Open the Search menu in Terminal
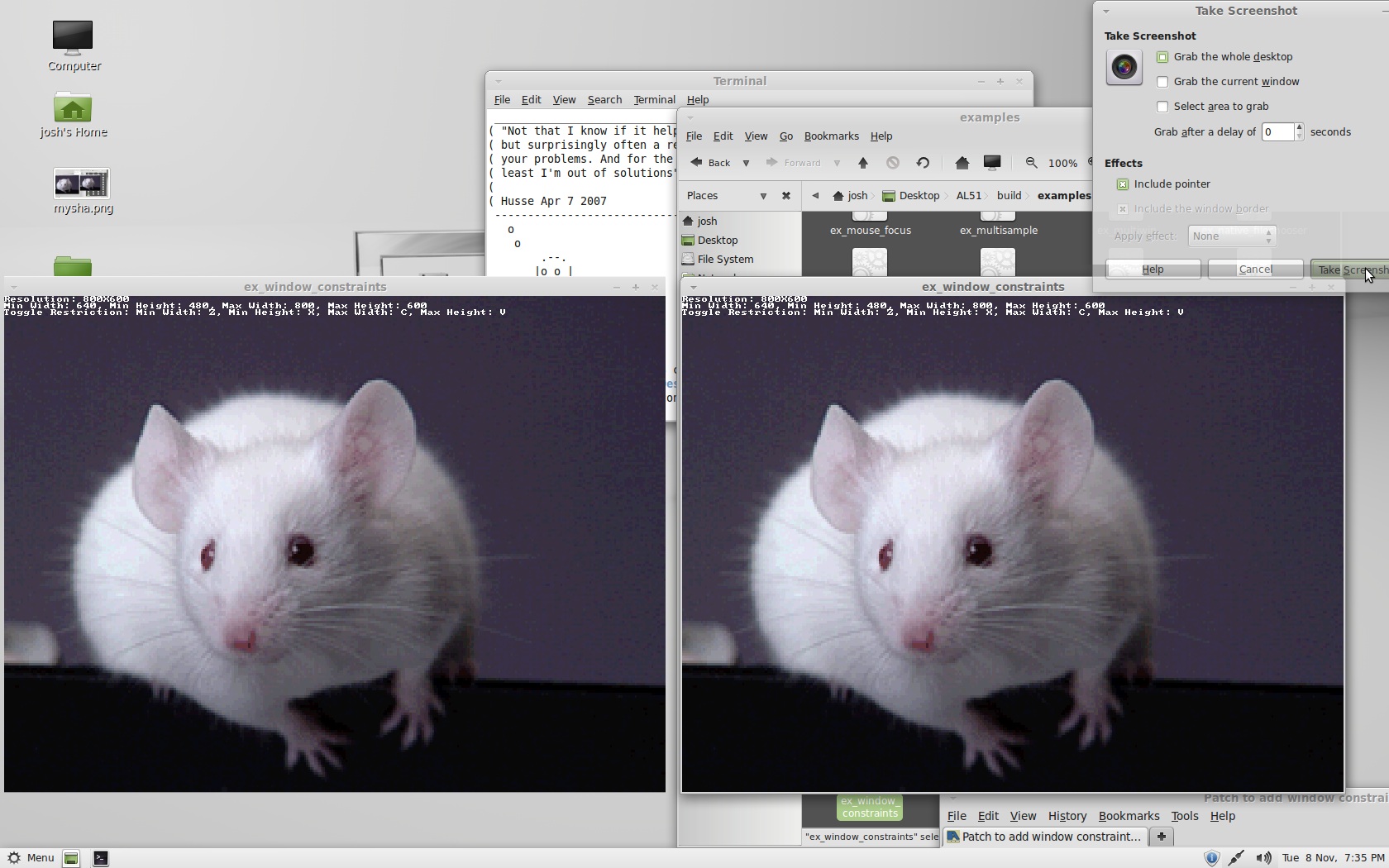The width and height of the screenshot is (1389, 868). (x=604, y=100)
